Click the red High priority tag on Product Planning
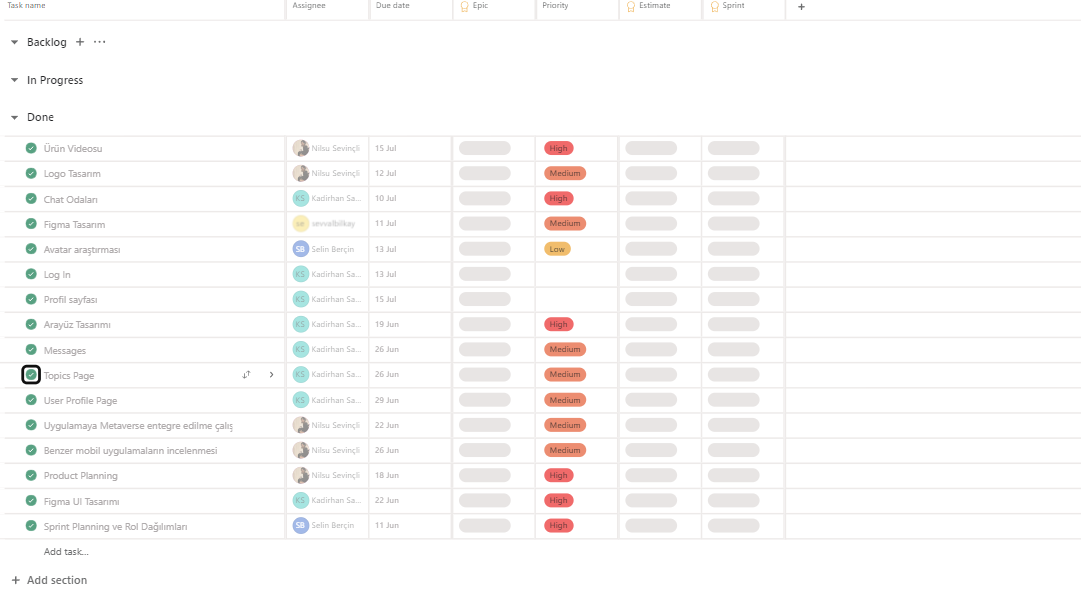 point(558,475)
